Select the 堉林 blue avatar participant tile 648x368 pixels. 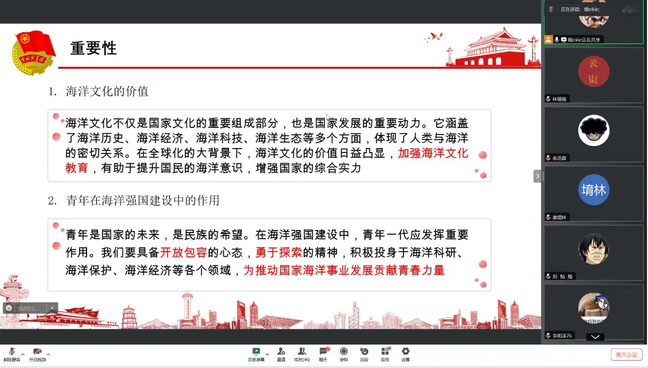tap(594, 194)
